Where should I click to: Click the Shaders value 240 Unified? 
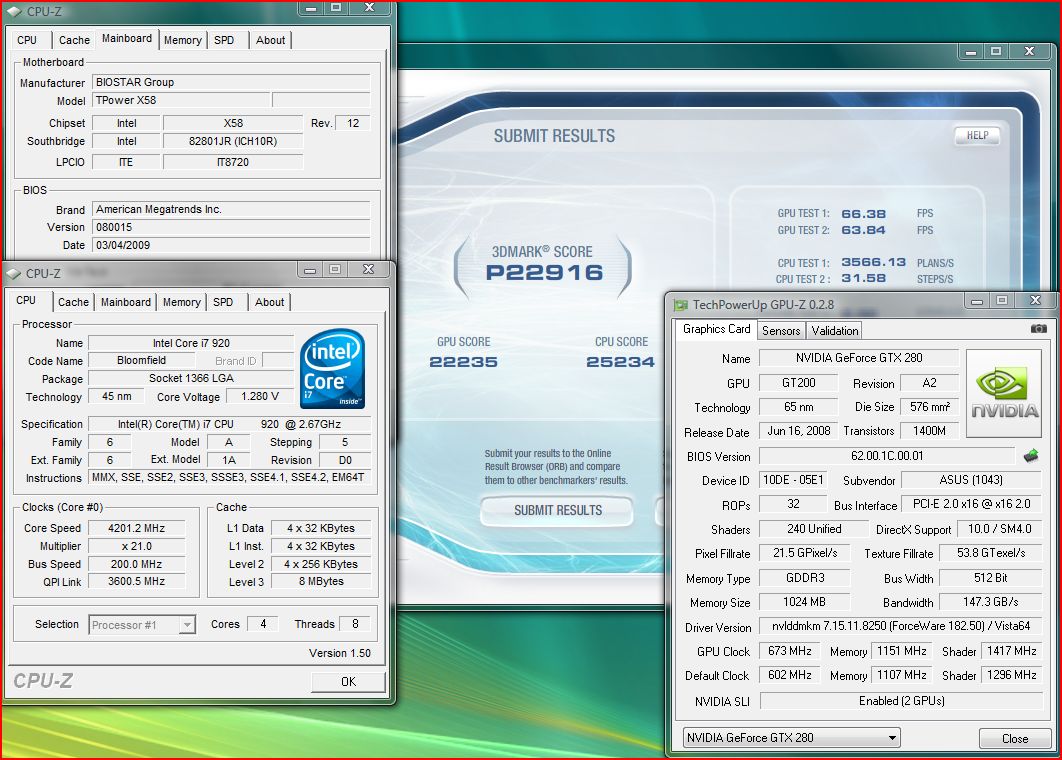click(x=814, y=529)
